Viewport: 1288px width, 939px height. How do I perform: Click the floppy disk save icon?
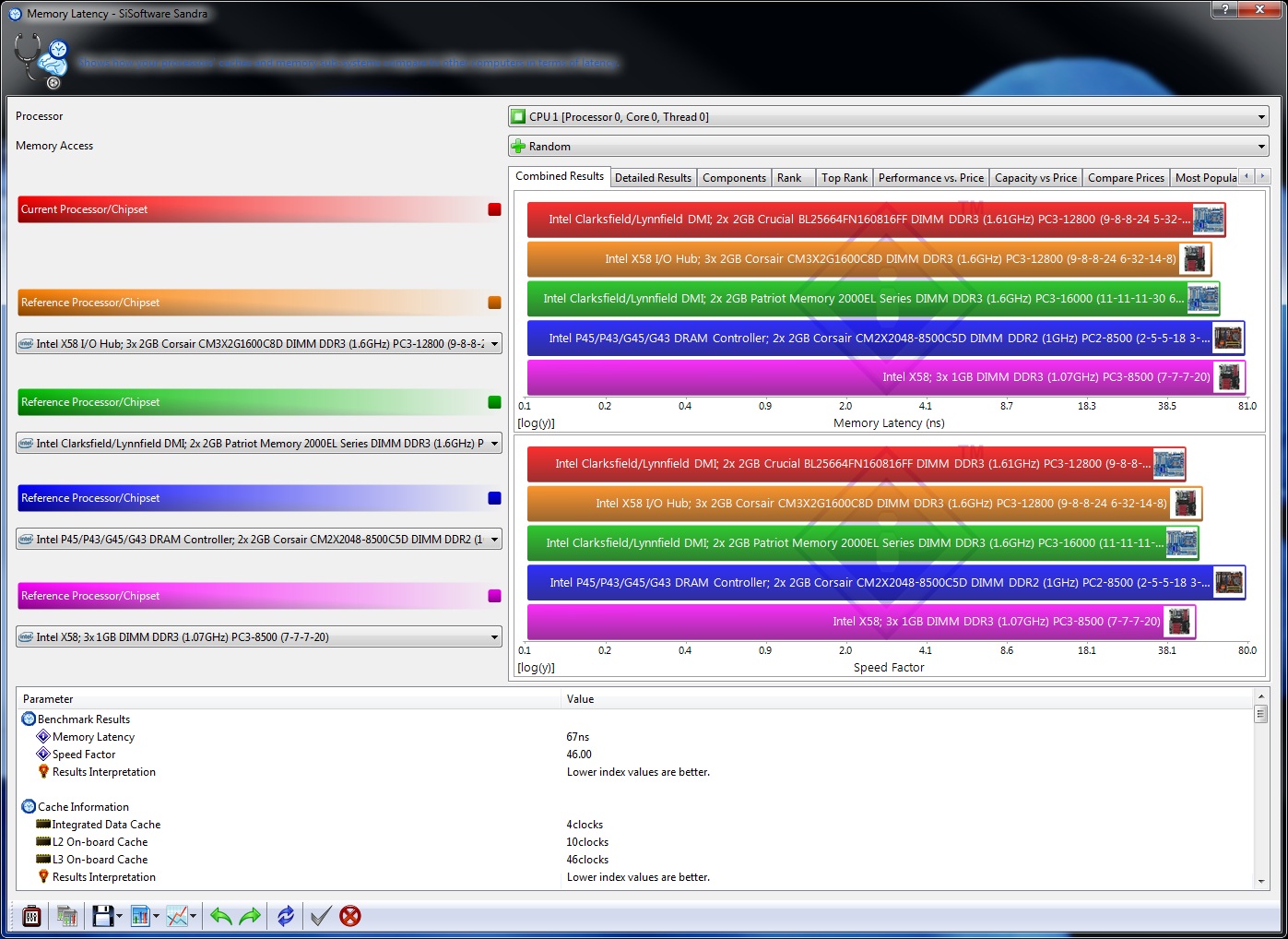[x=102, y=916]
